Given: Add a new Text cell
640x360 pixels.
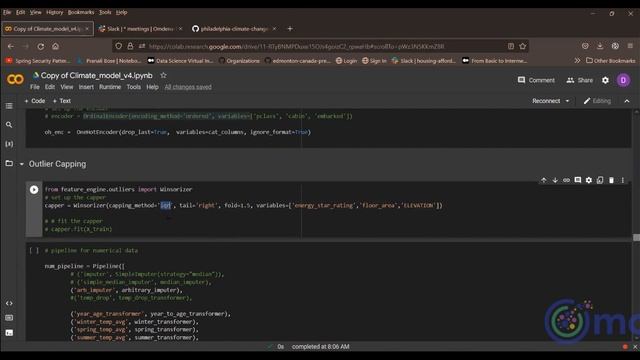Looking at the screenshot, I should 62,101.
